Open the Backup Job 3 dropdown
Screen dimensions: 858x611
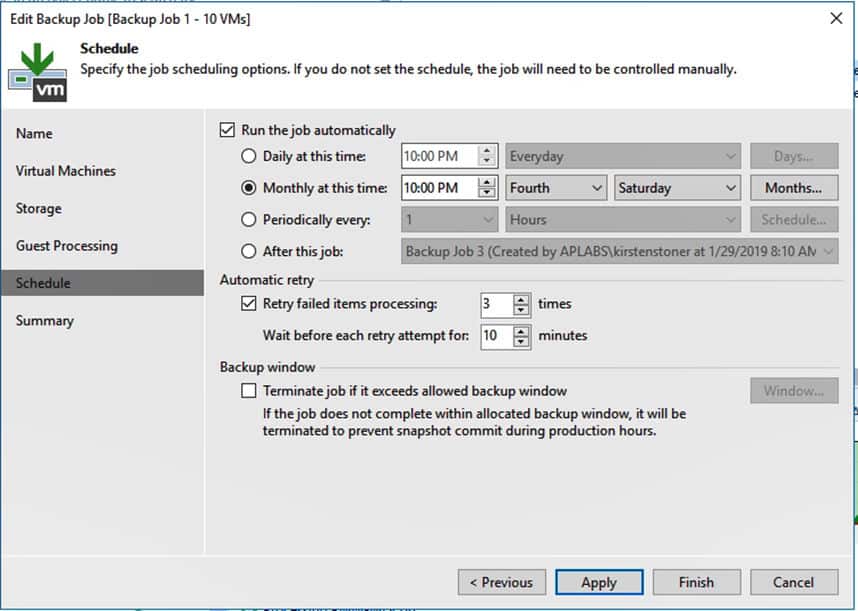tap(619, 252)
